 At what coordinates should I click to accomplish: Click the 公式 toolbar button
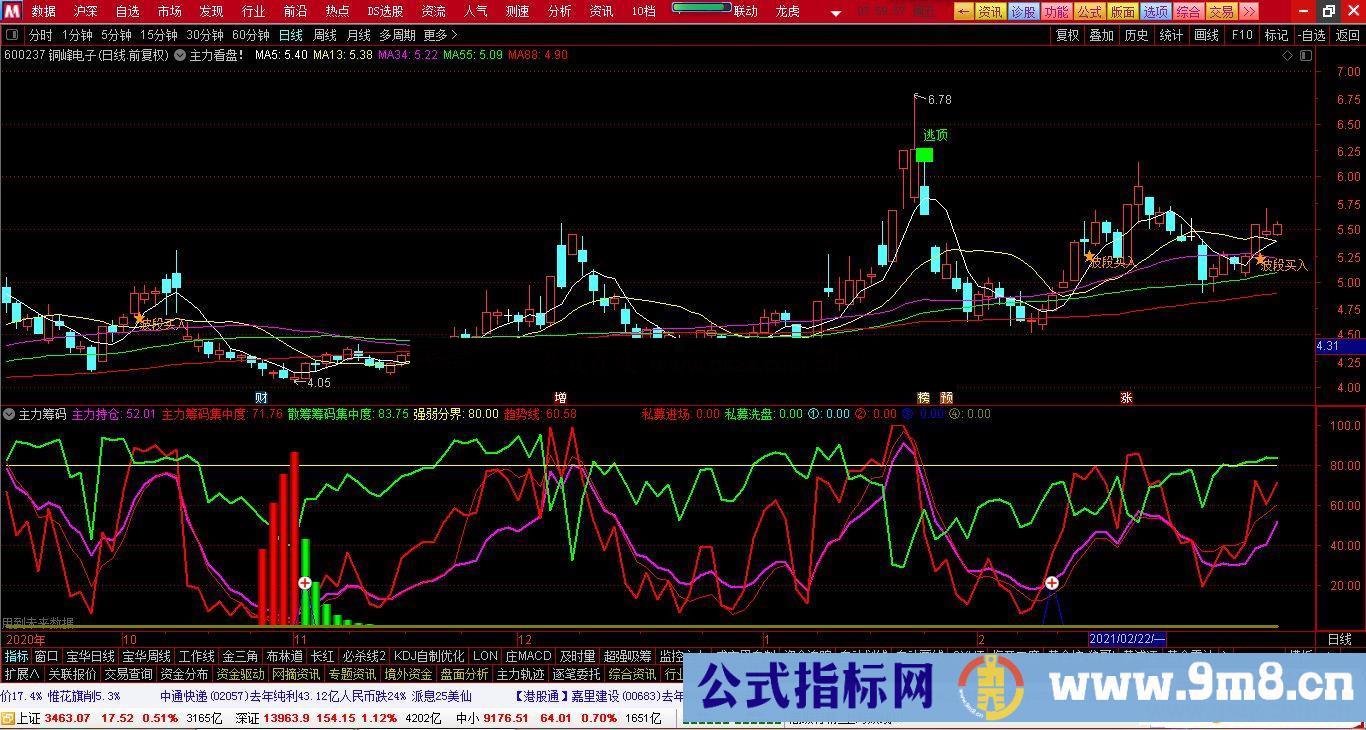pyautogui.click(x=1089, y=12)
